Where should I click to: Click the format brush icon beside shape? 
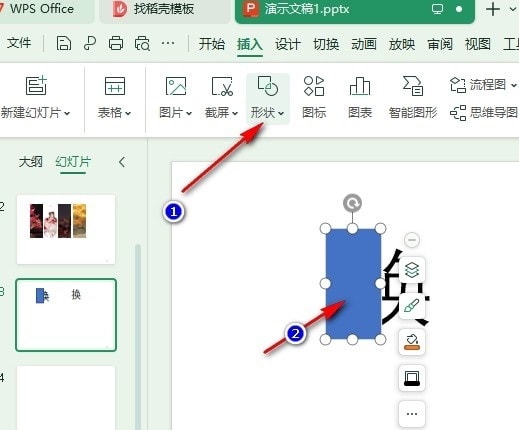(x=412, y=306)
